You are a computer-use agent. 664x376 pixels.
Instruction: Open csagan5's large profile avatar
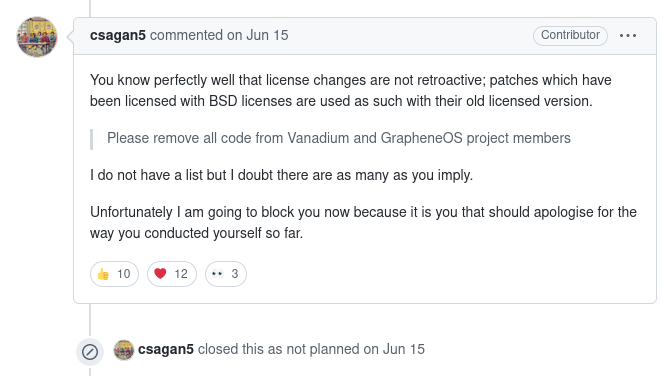37,37
